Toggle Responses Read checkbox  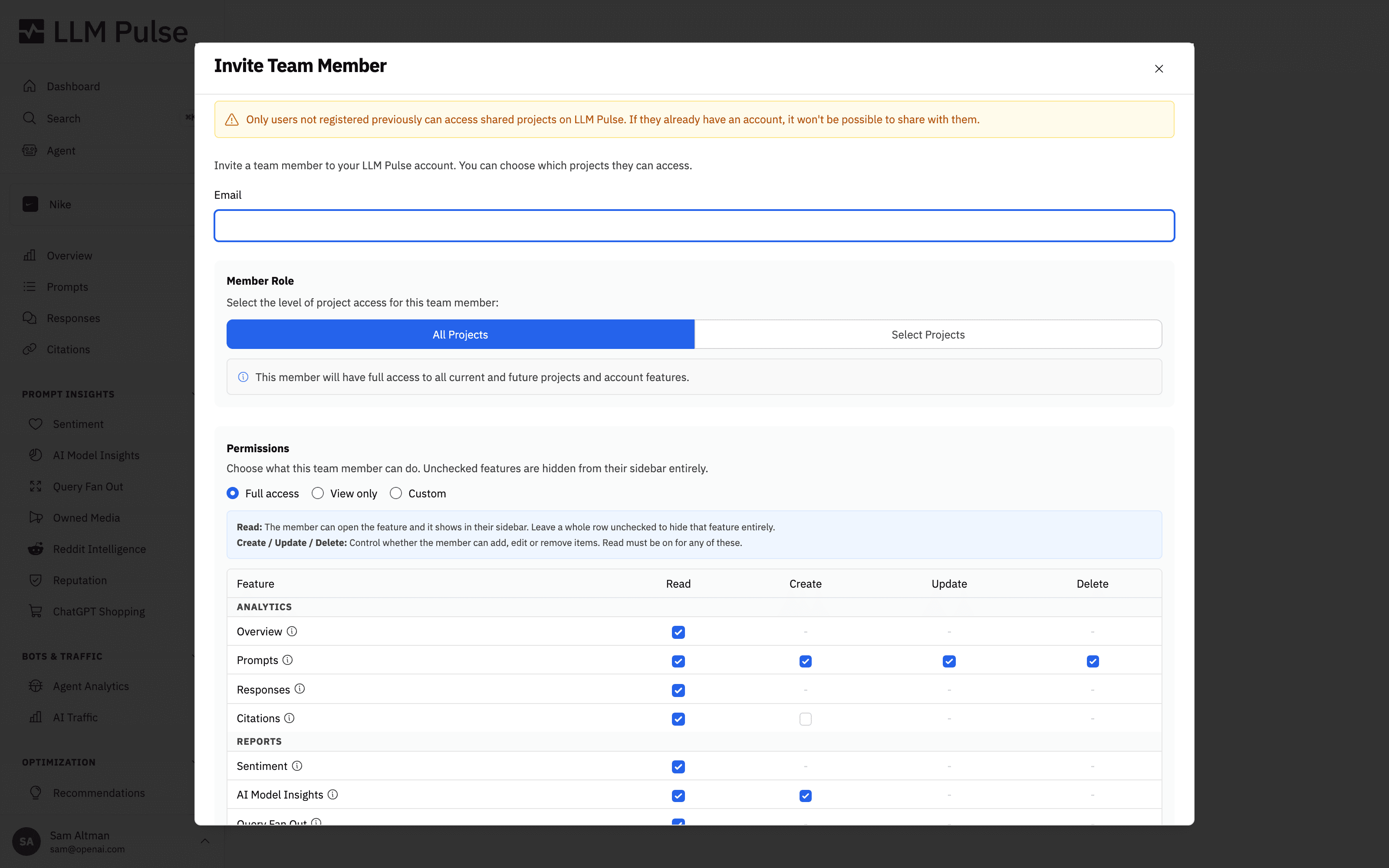678,690
